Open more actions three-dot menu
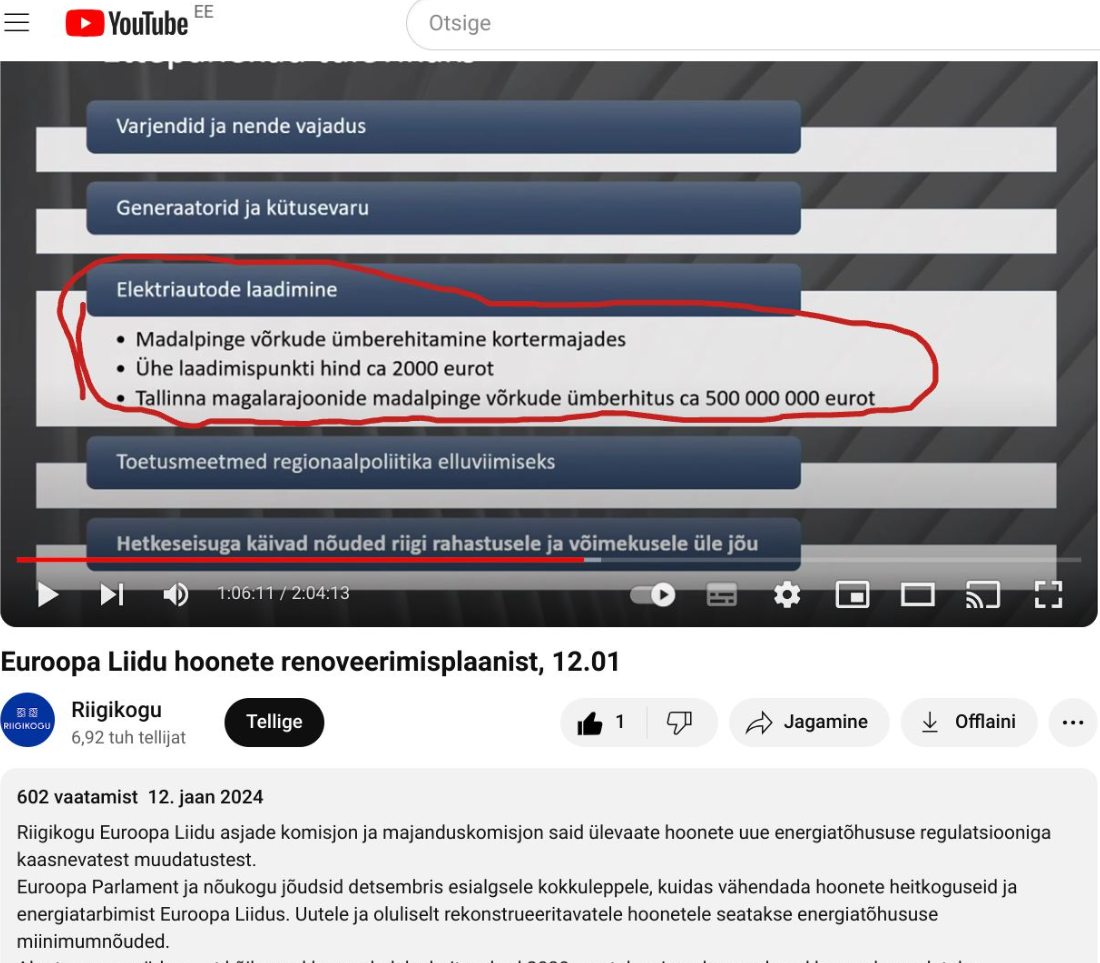Viewport: 1100px width, 963px height. pos(1072,722)
